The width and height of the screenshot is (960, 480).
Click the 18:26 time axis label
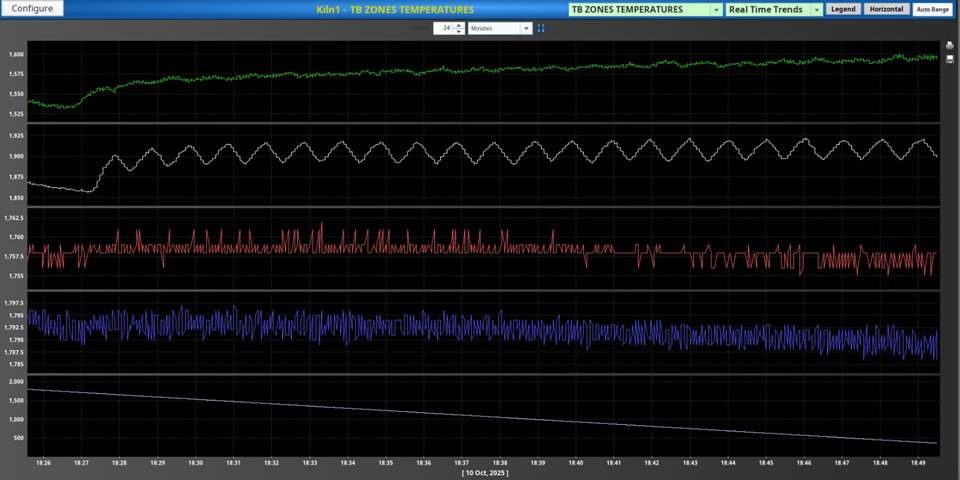coord(43,463)
